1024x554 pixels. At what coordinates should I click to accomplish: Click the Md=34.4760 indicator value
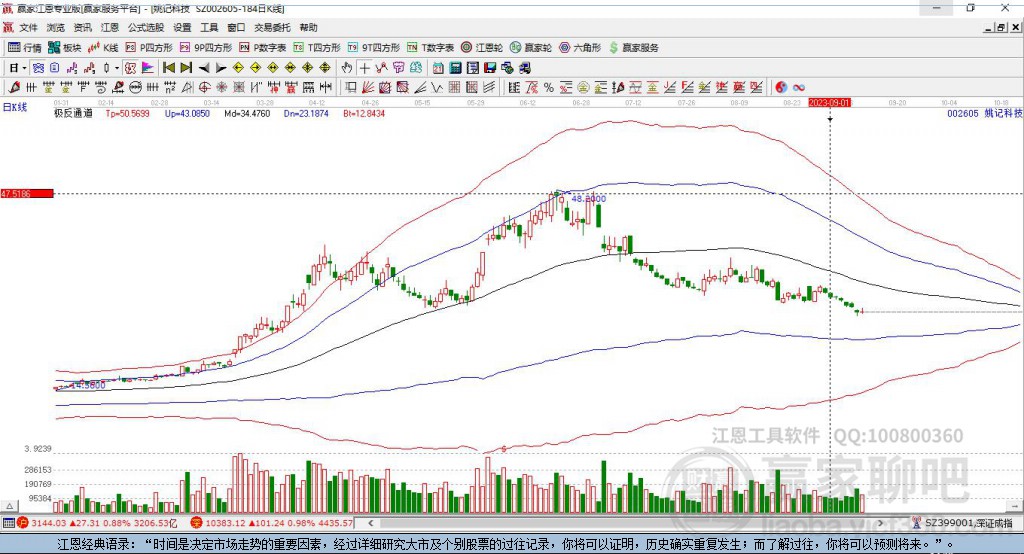tap(247, 114)
